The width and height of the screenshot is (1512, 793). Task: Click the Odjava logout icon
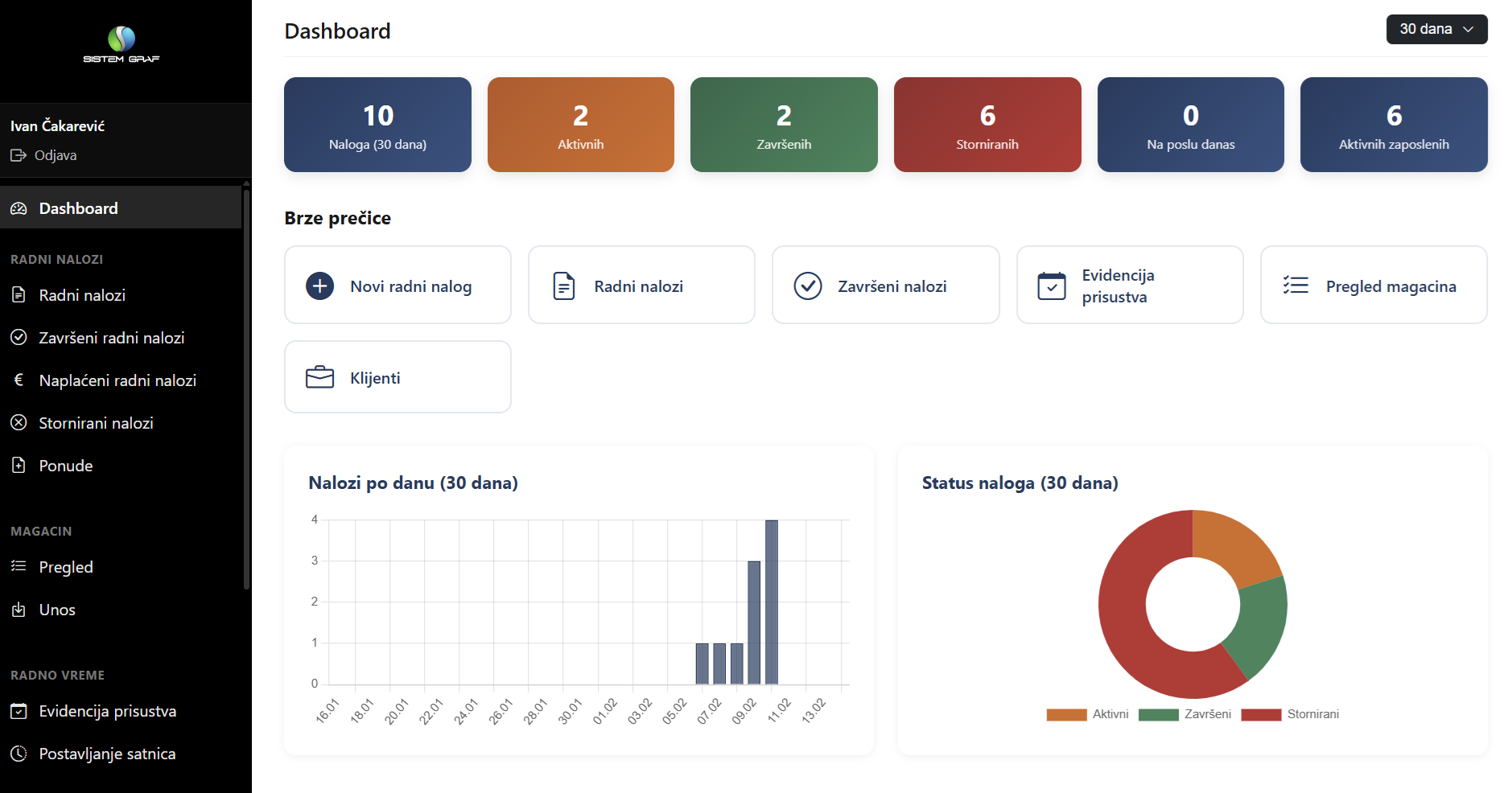coord(19,155)
